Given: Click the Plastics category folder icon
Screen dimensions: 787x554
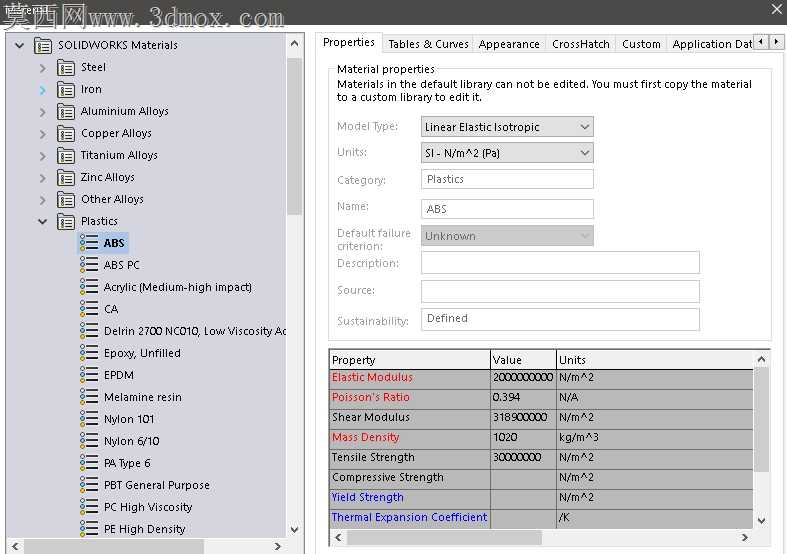Looking at the screenshot, I should click(66, 222).
